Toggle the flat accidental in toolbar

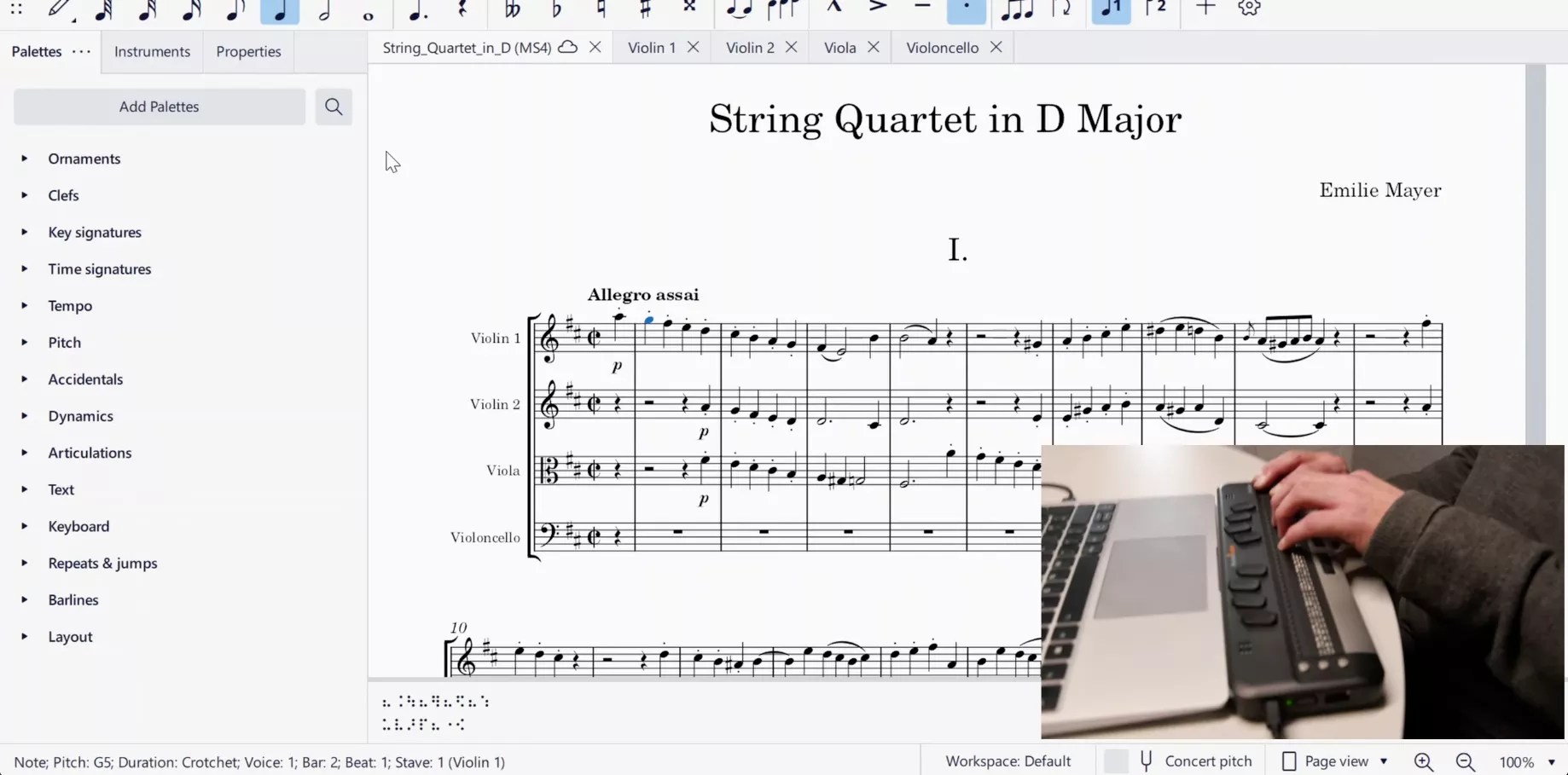(x=556, y=9)
